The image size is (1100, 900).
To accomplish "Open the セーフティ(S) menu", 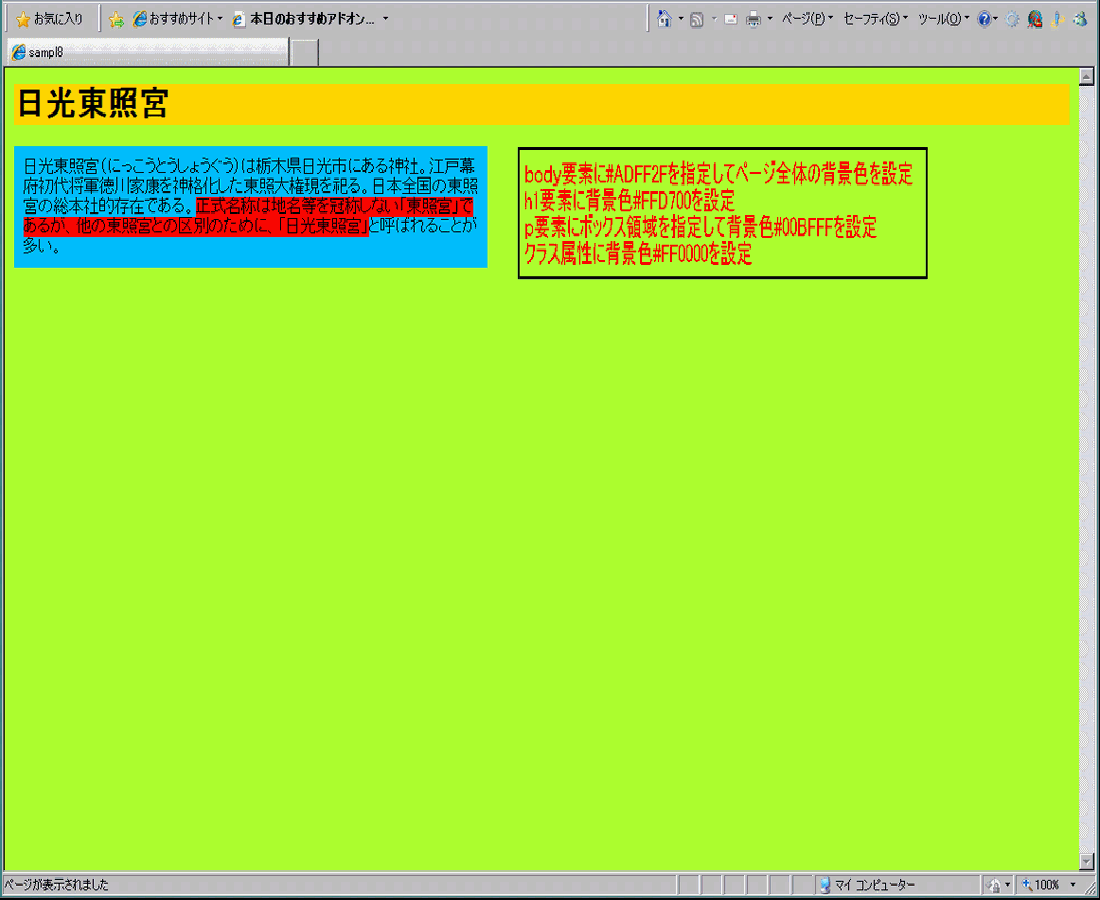I will click(x=876, y=19).
